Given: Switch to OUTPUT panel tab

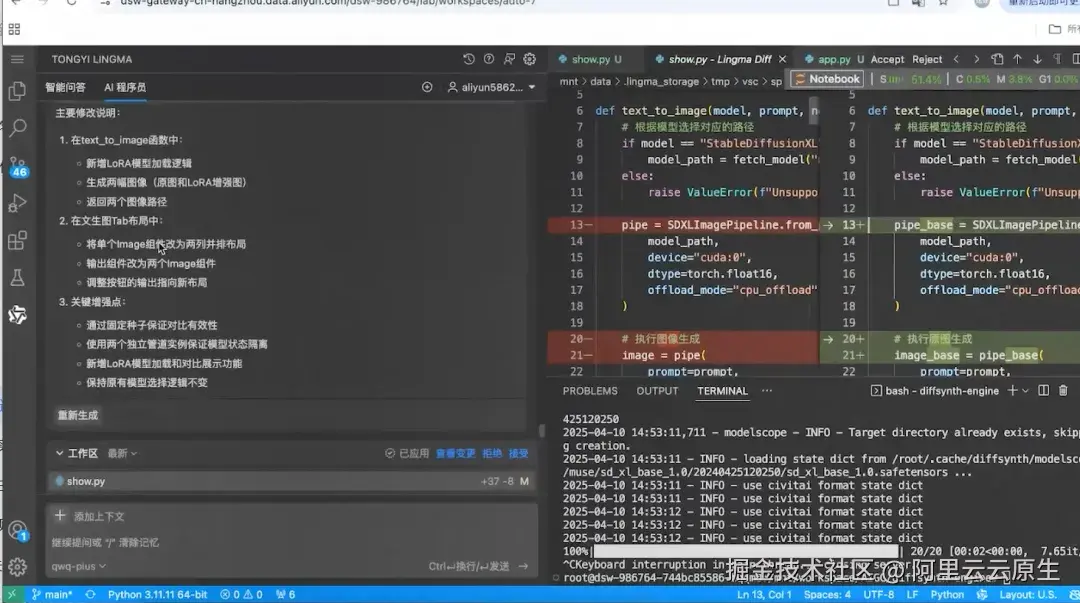Looking at the screenshot, I should 657,391.
